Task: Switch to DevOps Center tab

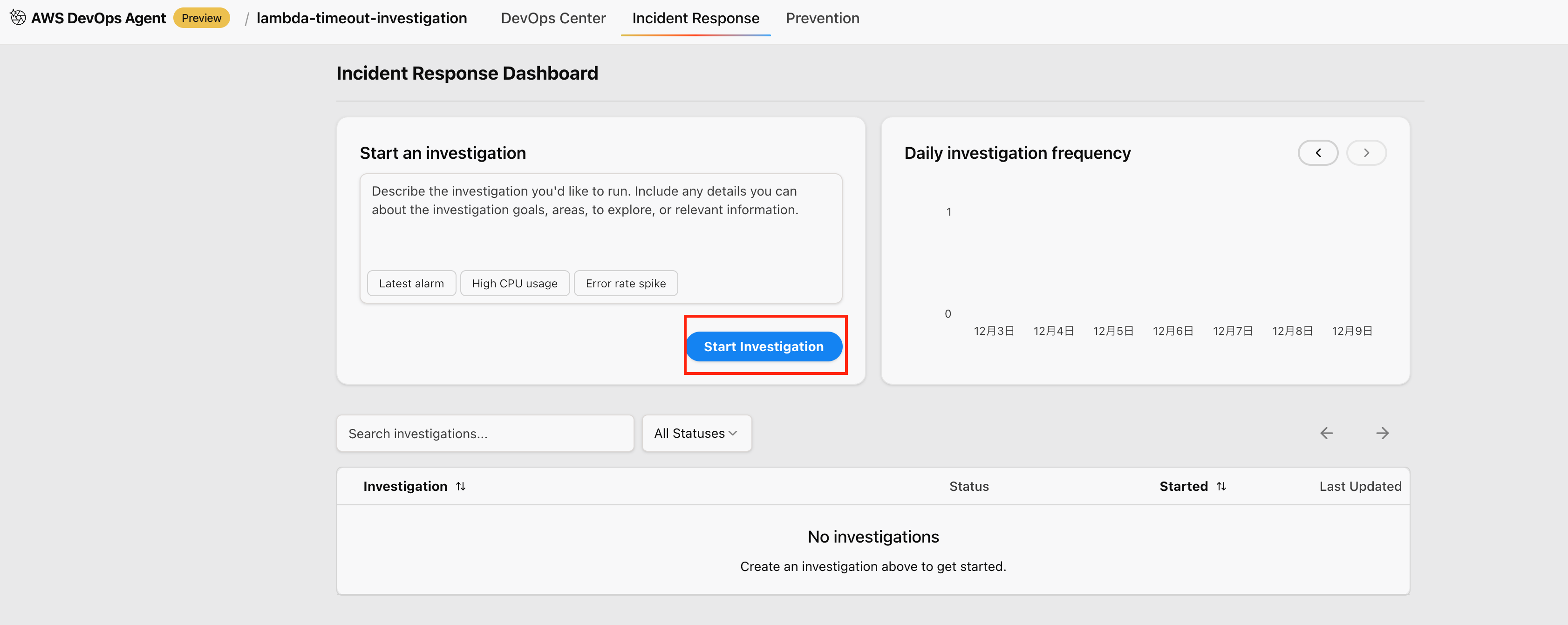Action: point(552,18)
